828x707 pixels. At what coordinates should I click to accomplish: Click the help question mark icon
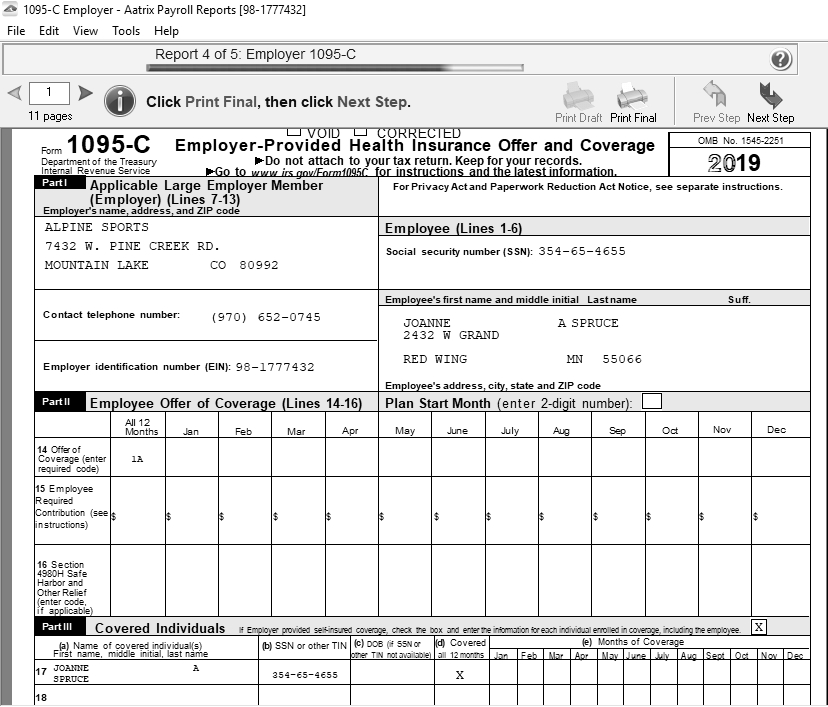pyautogui.click(x=781, y=59)
